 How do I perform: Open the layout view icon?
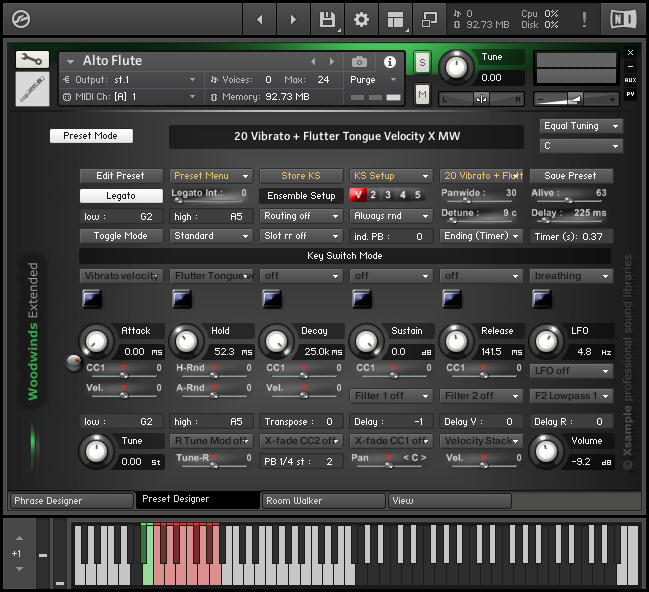[395, 19]
